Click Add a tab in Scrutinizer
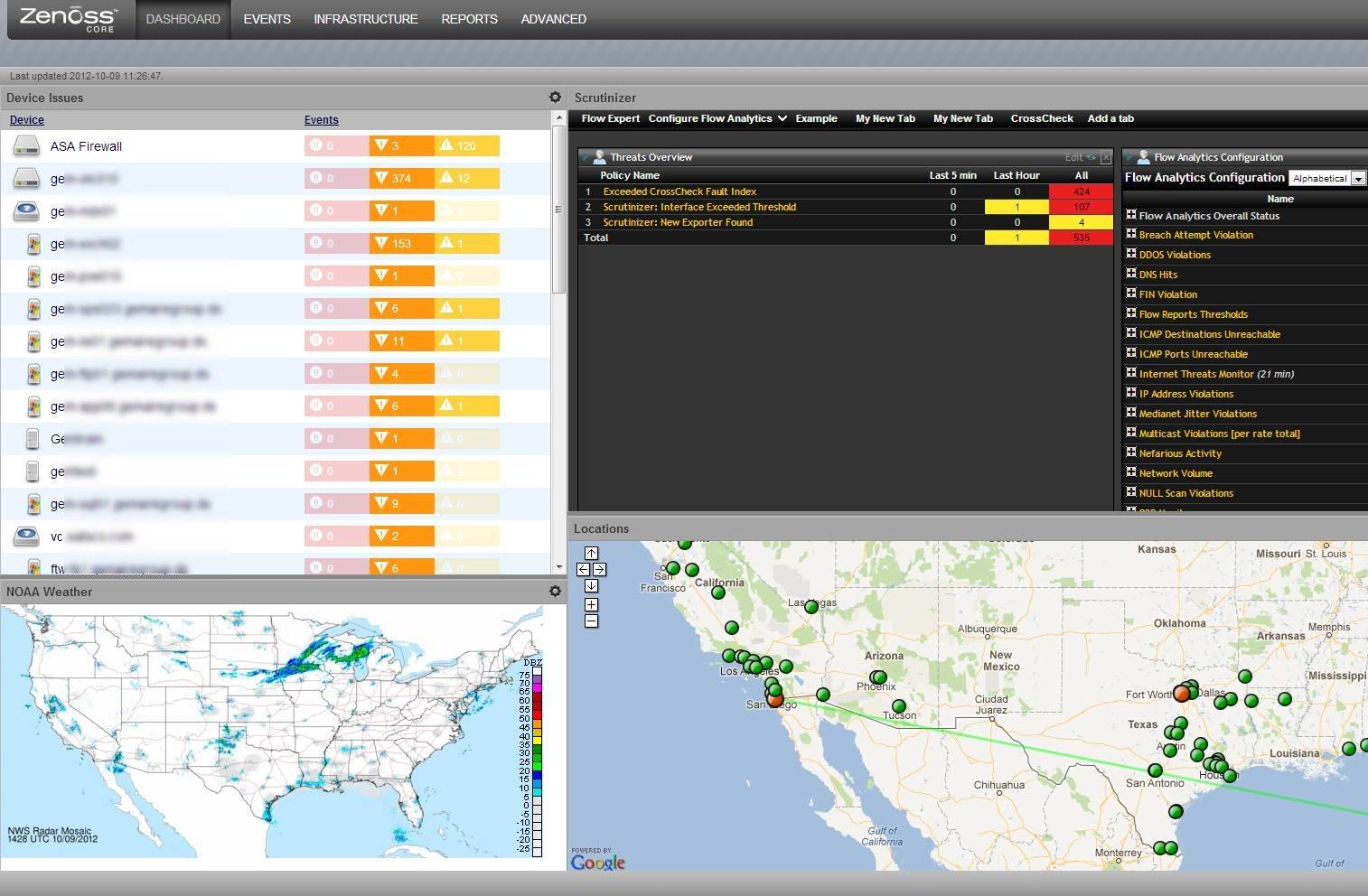The height and width of the screenshot is (896, 1368). click(1110, 118)
